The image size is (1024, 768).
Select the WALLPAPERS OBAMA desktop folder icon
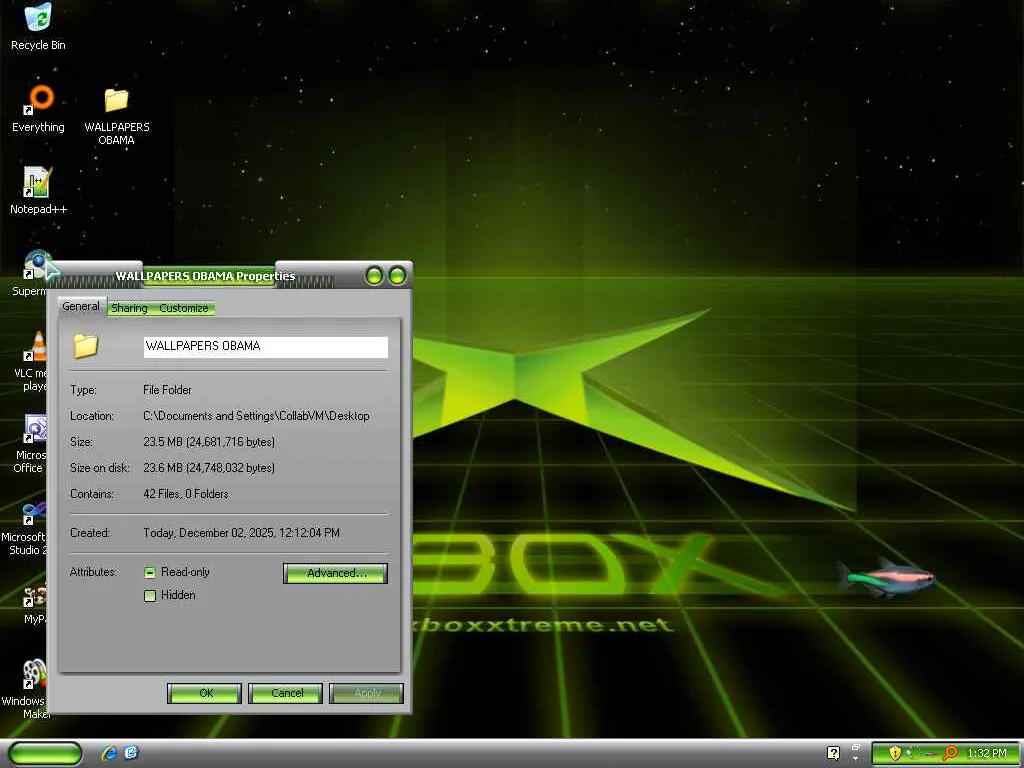pyautogui.click(x=116, y=100)
